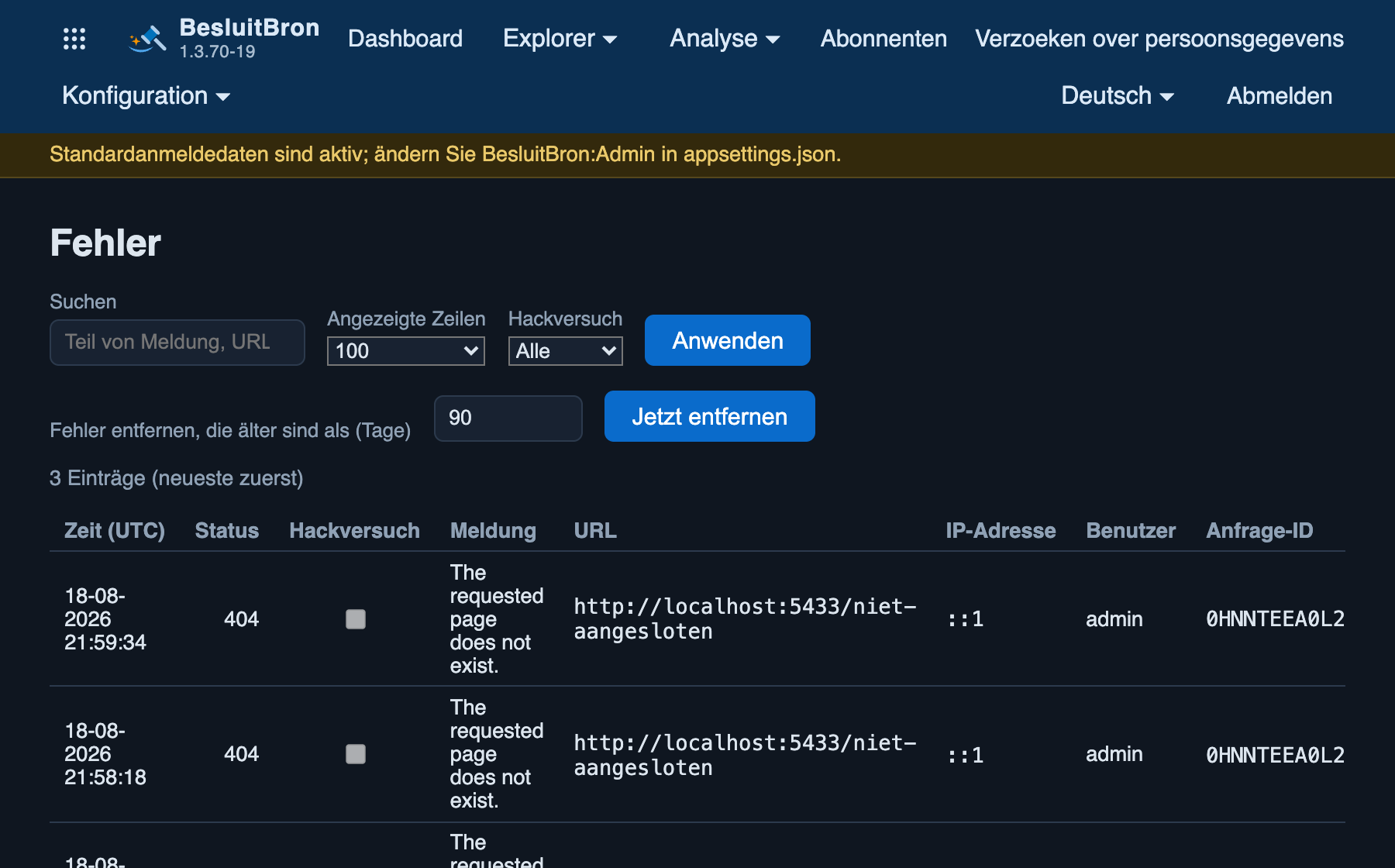Click the BesluitBron brand title
This screenshot has width=1395, height=868.
coord(250,28)
